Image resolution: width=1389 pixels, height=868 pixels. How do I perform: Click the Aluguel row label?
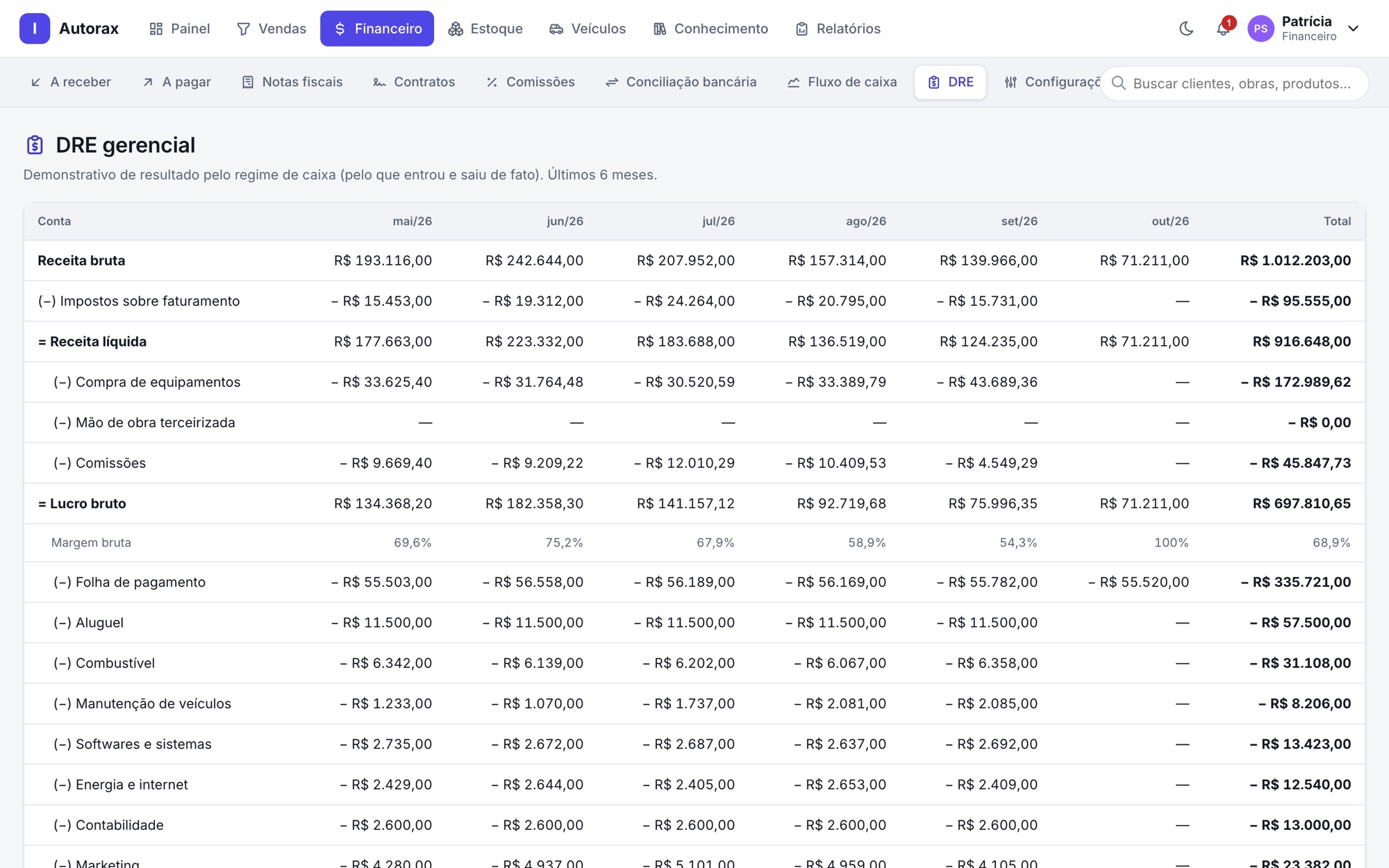tap(88, 622)
